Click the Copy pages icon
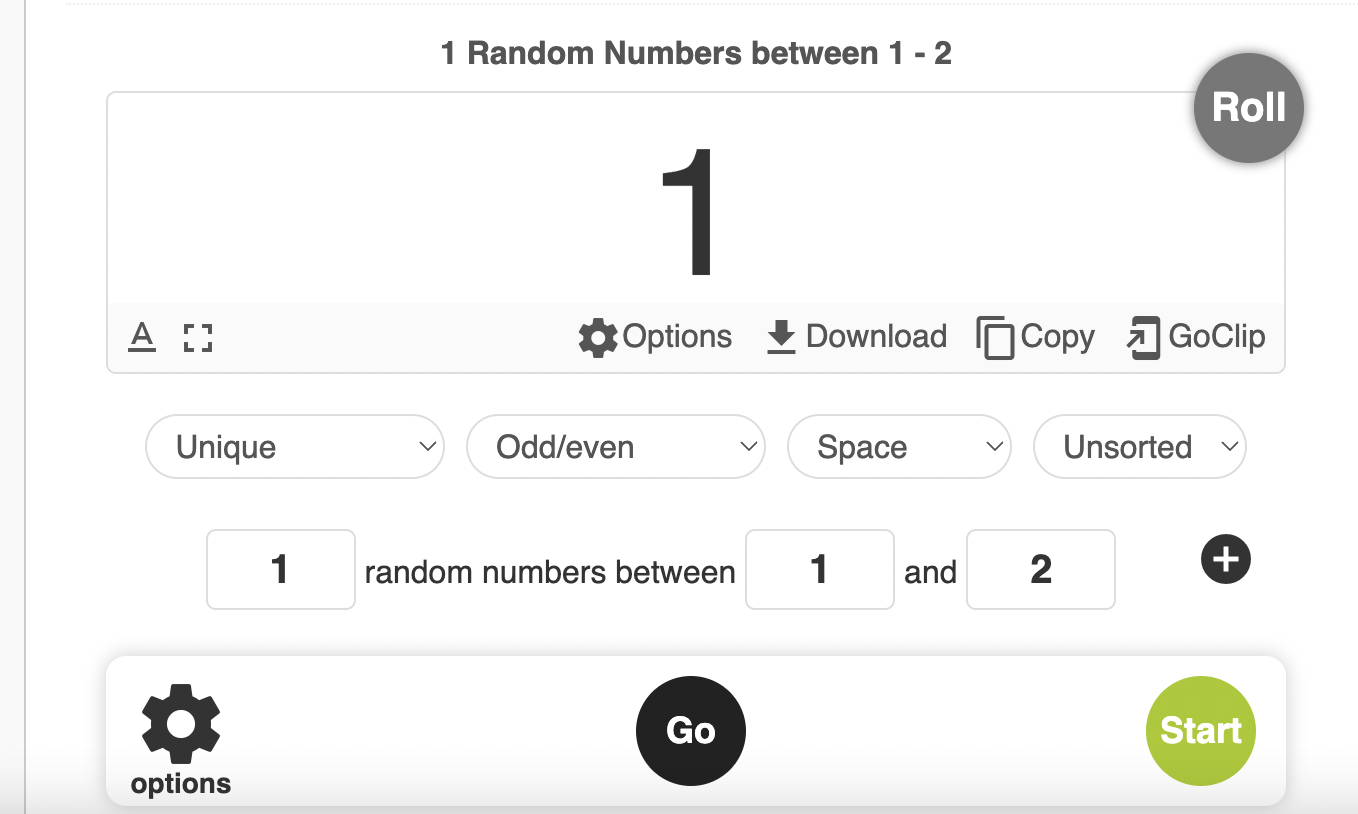This screenshot has width=1358, height=814. pyautogui.click(x=995, y=338)
